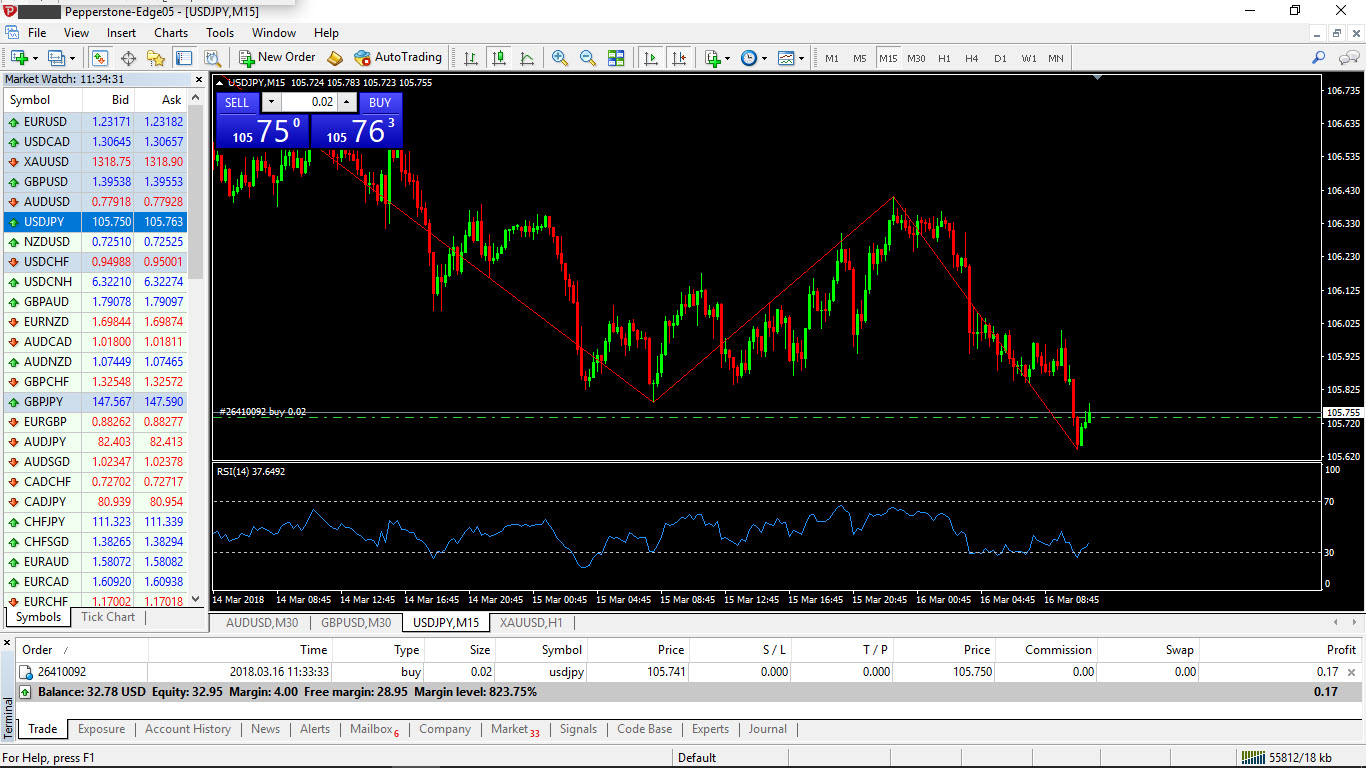Expand the New Chart dropdown arrow
This screenshot has height=768, width=1366.
tap(35, 58)
